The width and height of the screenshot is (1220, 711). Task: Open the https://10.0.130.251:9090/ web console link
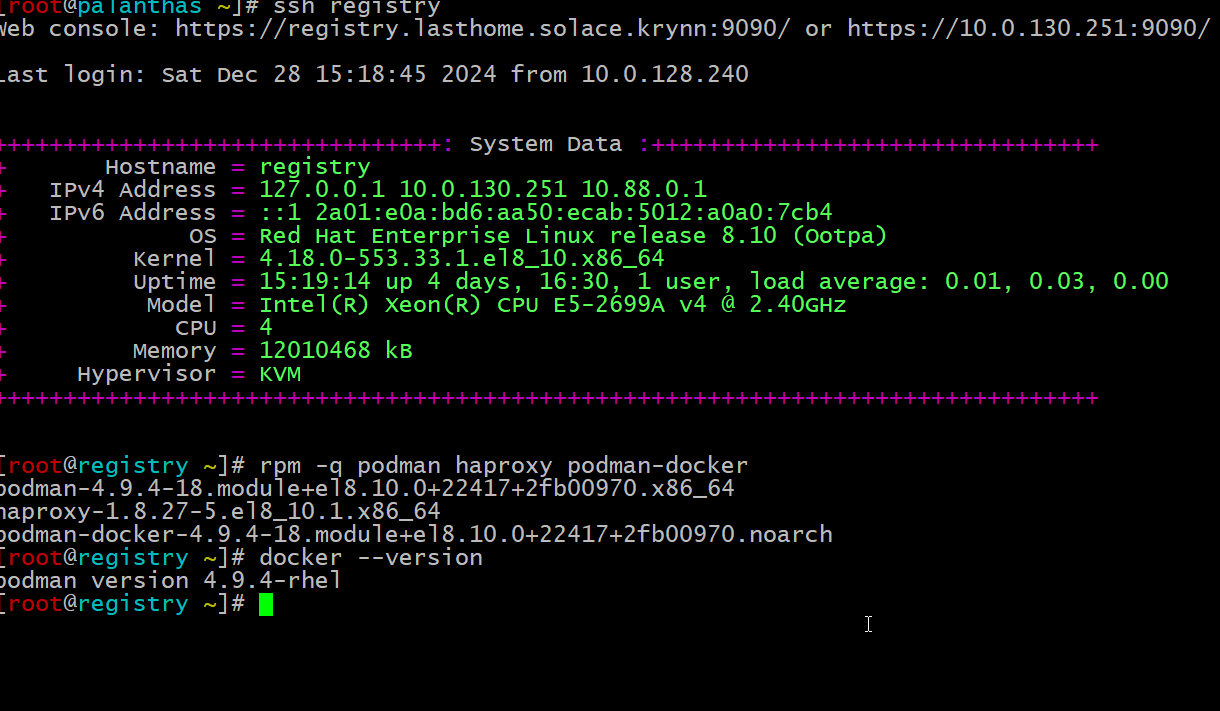pos(1028,28)
